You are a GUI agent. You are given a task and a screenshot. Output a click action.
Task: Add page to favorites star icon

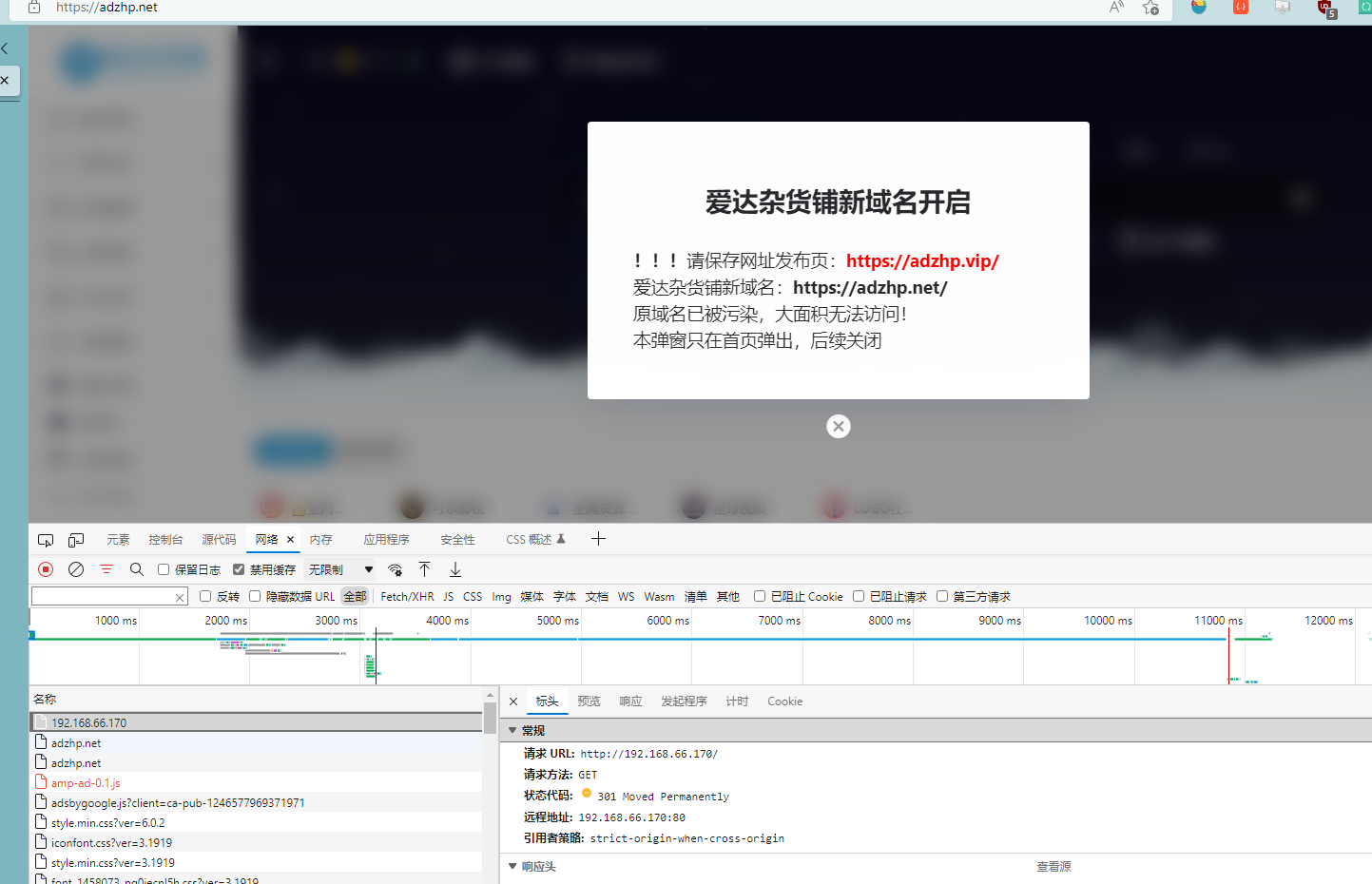point(1150,8)
